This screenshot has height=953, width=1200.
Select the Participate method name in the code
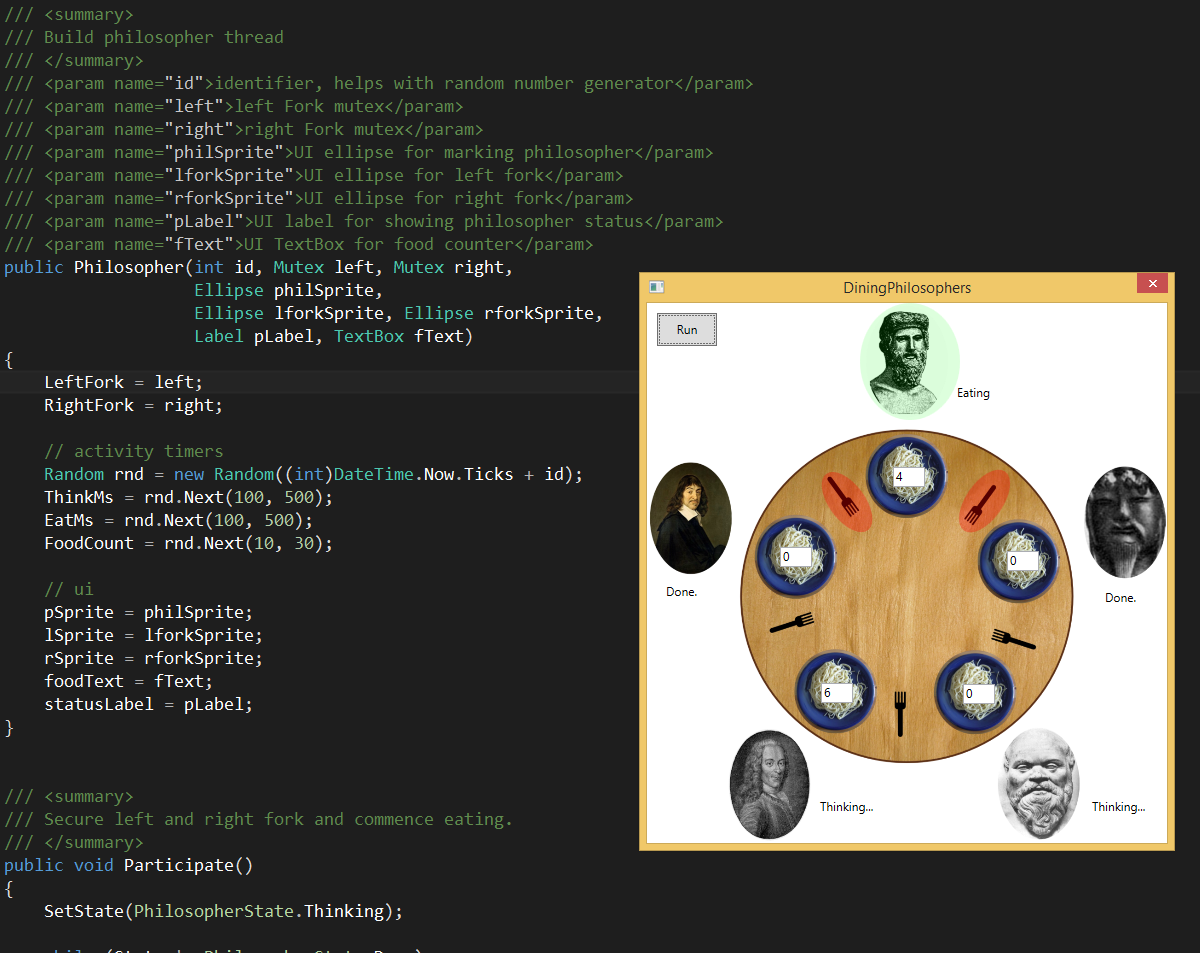click(188, 864)
